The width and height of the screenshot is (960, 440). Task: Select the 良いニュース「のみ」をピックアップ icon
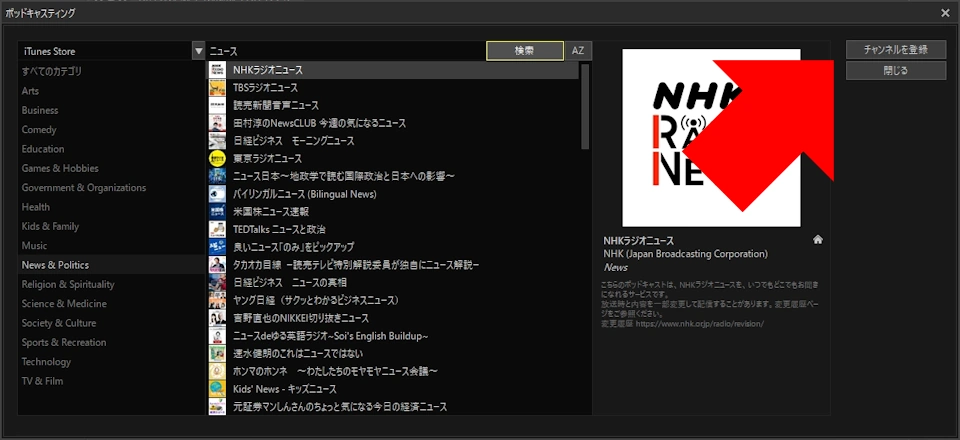point(217,247)
